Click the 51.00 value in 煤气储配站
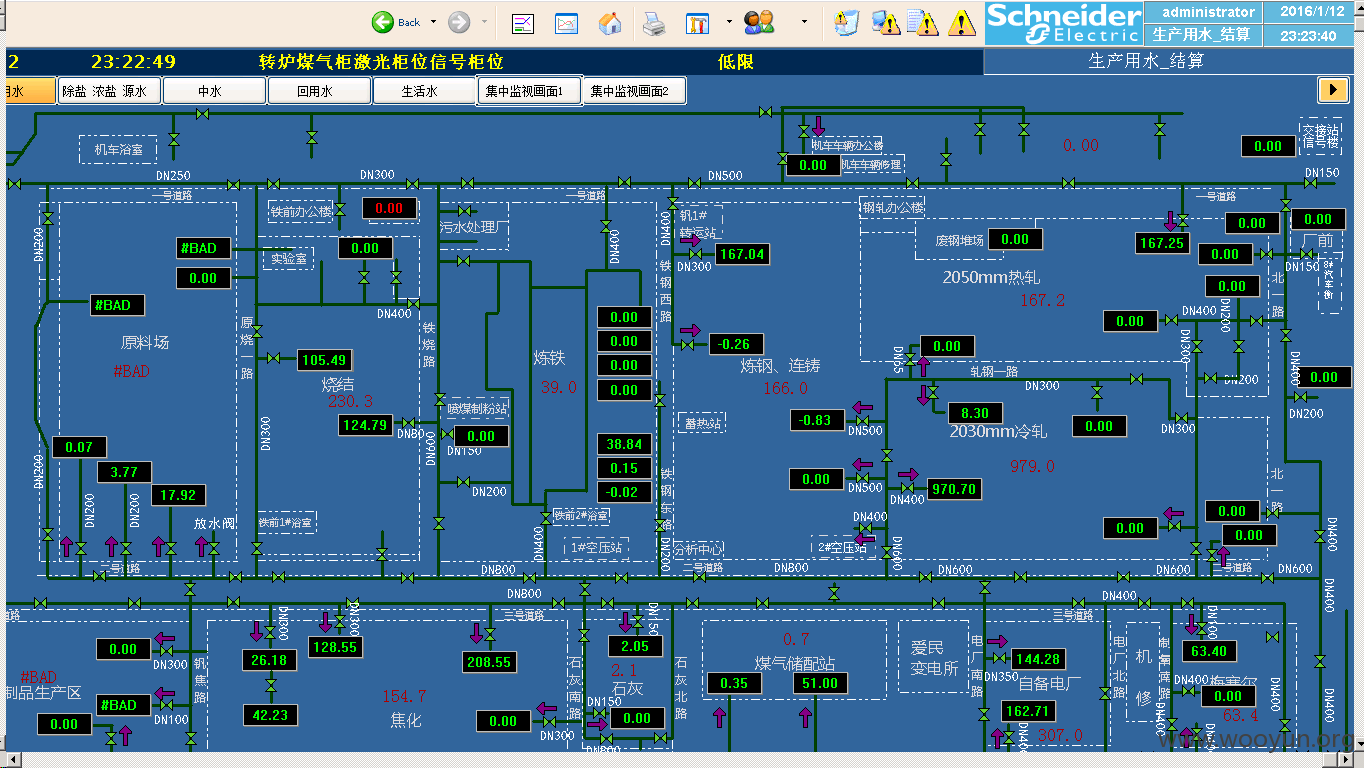The width and height of the screenshot is (1364, 768). [821, 683]
